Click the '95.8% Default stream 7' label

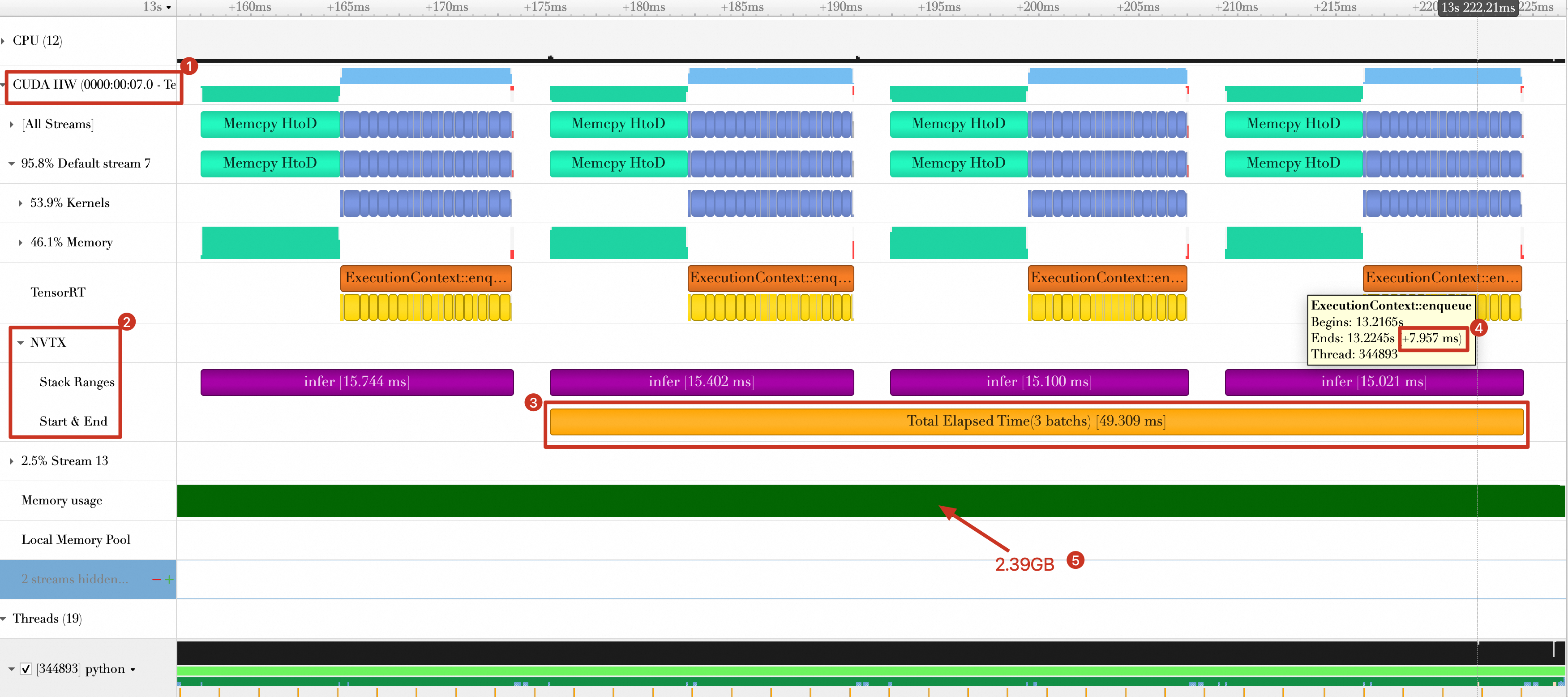85,164
